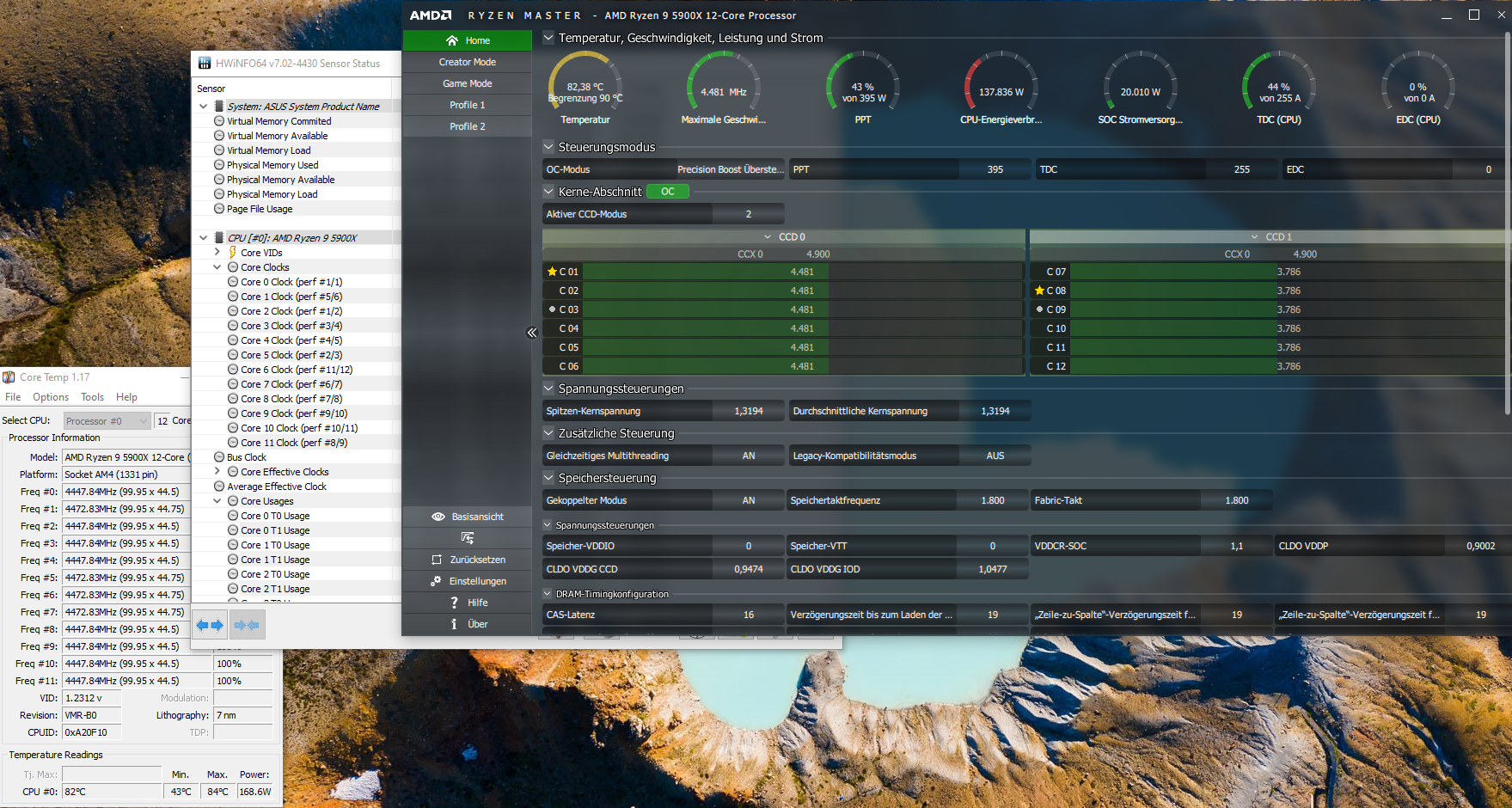This screenshot has width=1512, height=808.
Task: Collapse the Speichersteuerung section
Action: pos(548,478)
